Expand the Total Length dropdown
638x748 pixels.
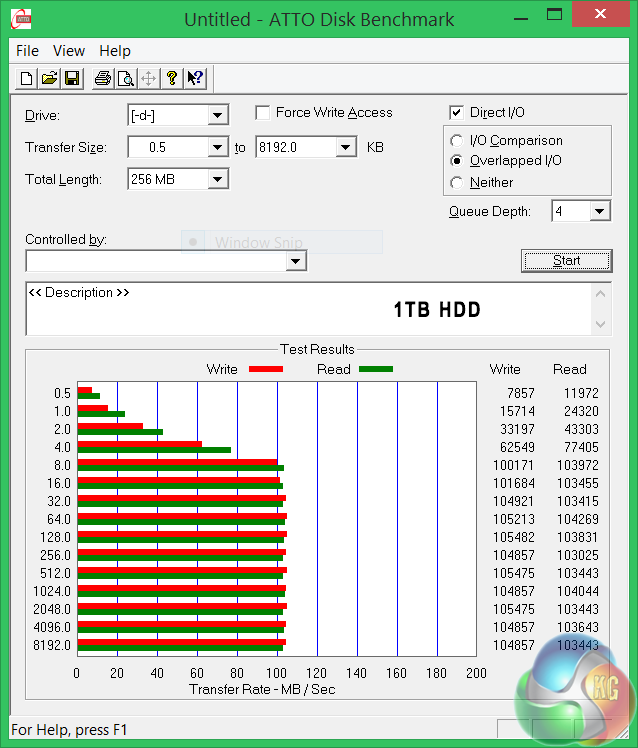(218, 180)
